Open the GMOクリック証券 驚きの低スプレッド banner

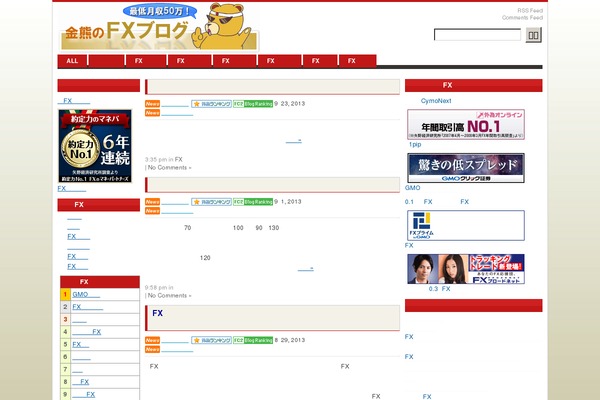(466, 168)
